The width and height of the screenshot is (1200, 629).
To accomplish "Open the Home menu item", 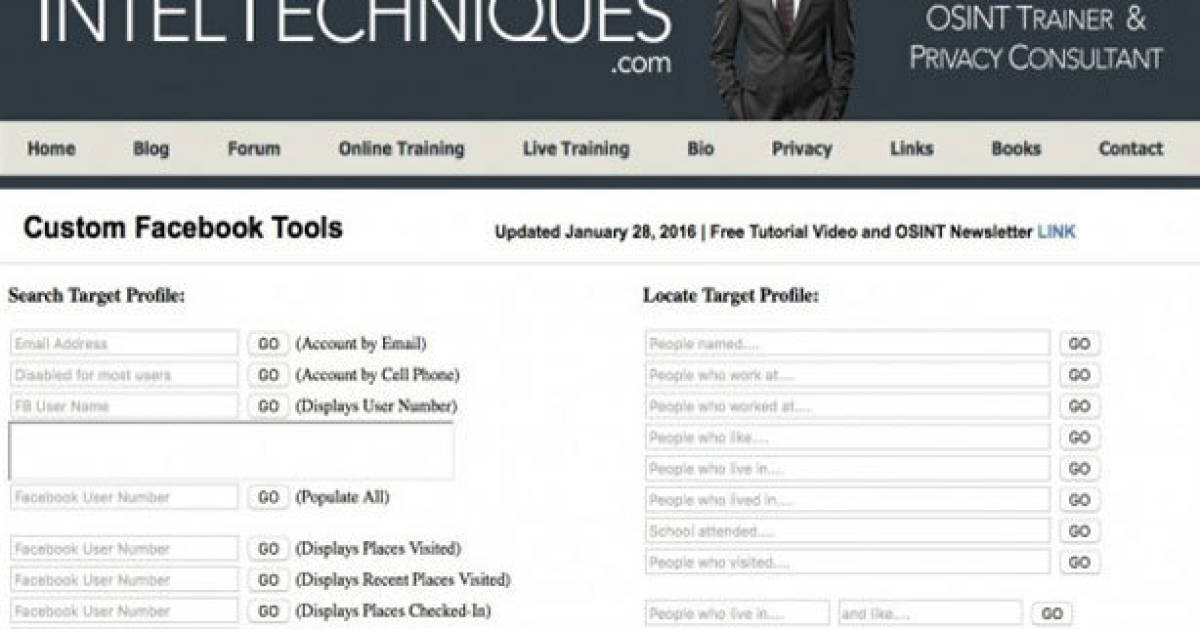I will click(51, 149).
